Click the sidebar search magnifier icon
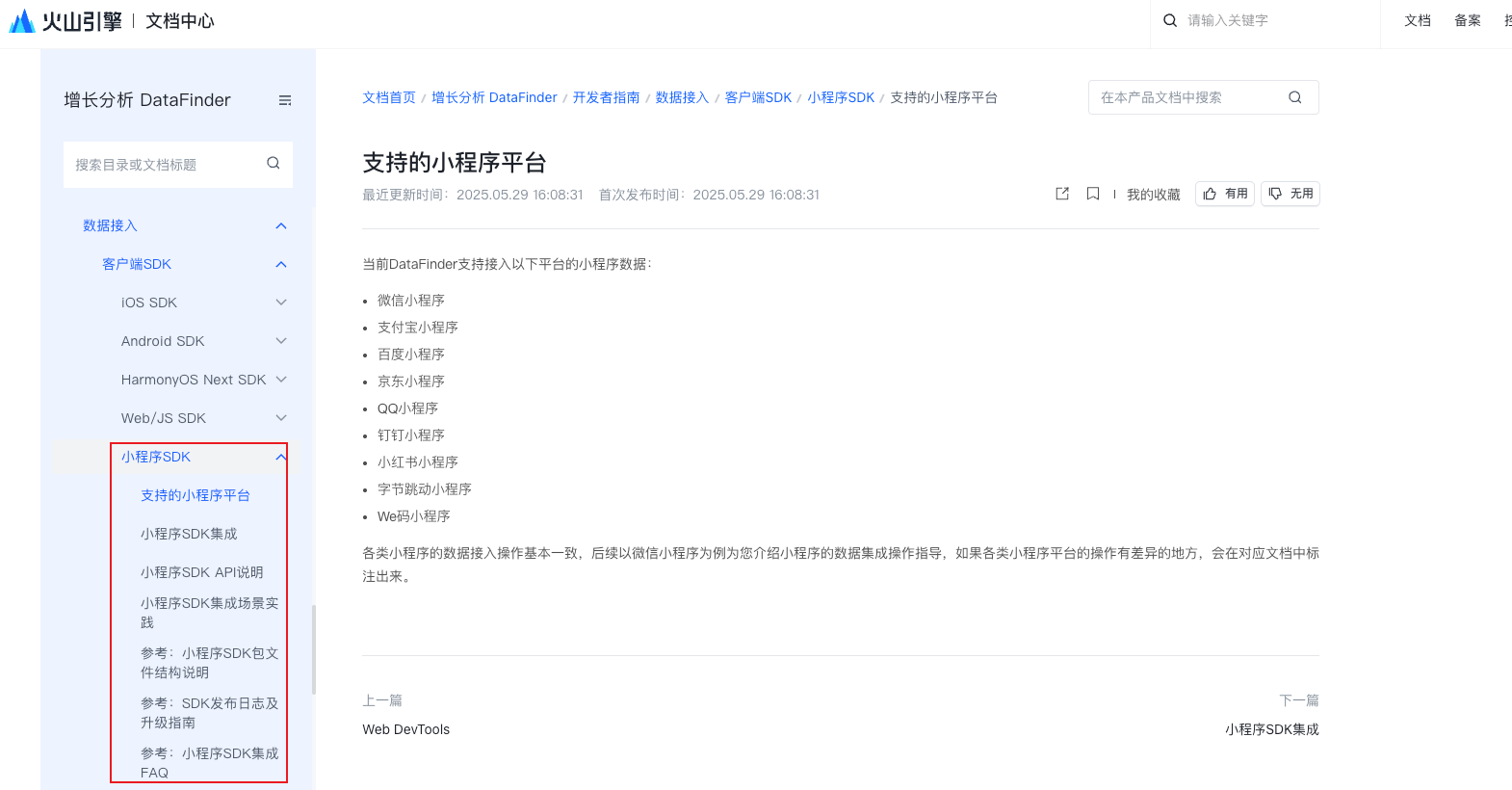Viewport: 1512px width, 790px height. click(x=274, y=163)
